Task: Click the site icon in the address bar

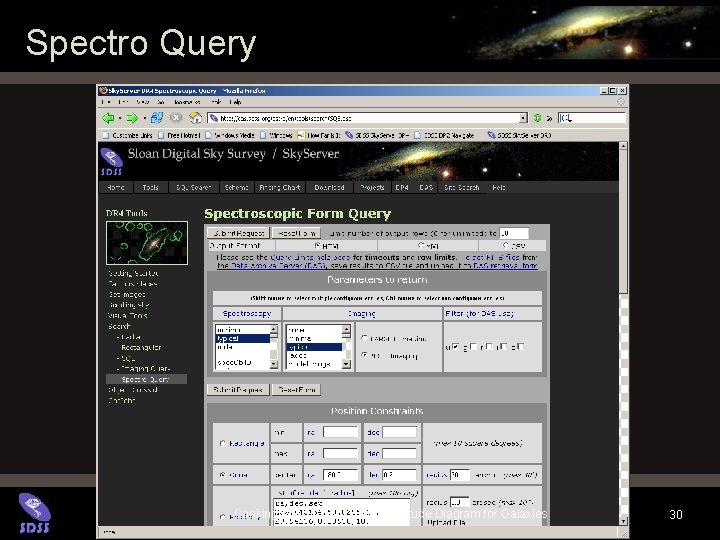Action: (x=214, y=118)
